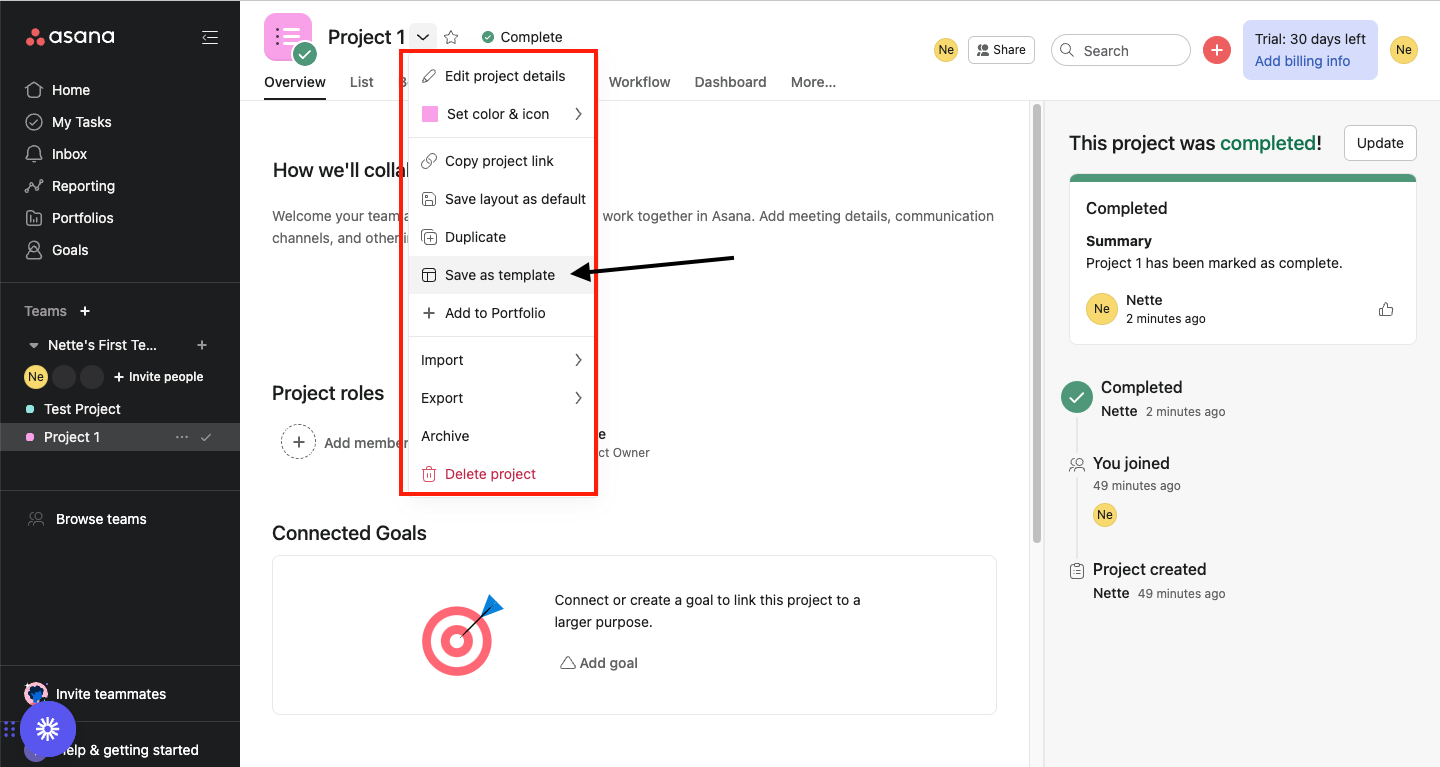This screenshot has width=1440, height=767.
Task: Open the project dropdown arrow beside title
Action: [423, 37]
